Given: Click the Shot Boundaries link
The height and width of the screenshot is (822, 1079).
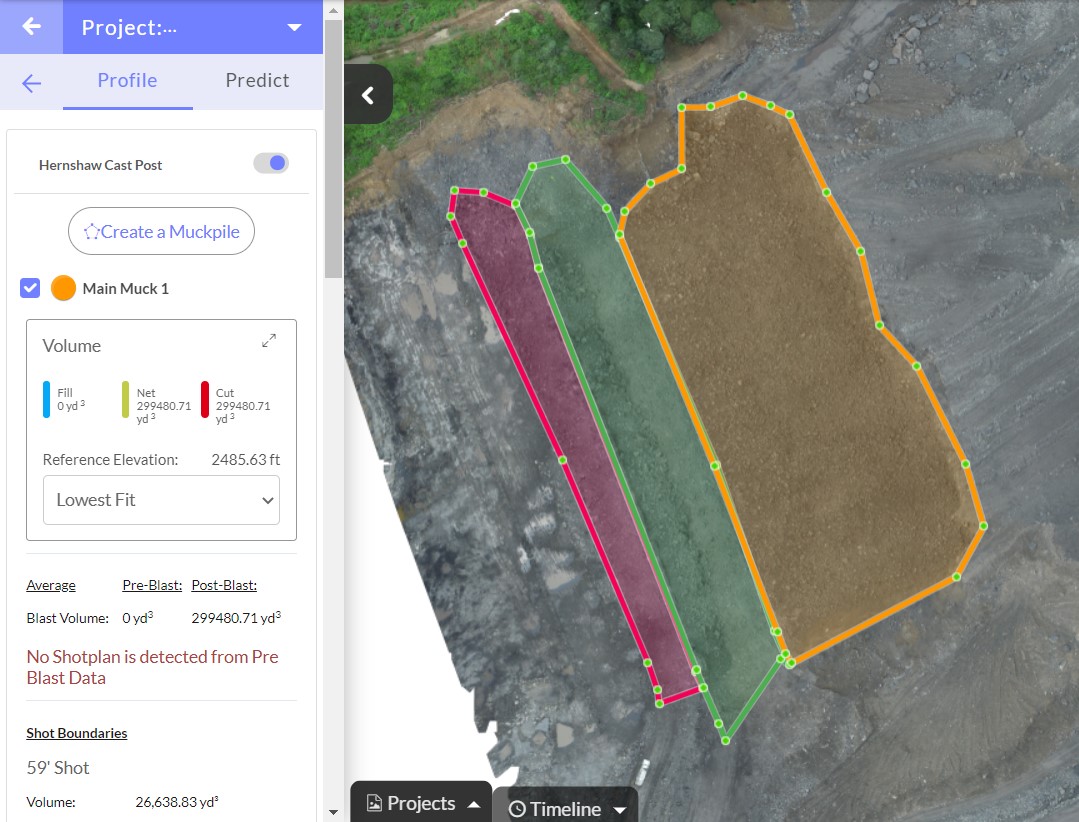Looking at the screenshot, I should (77, 733).
